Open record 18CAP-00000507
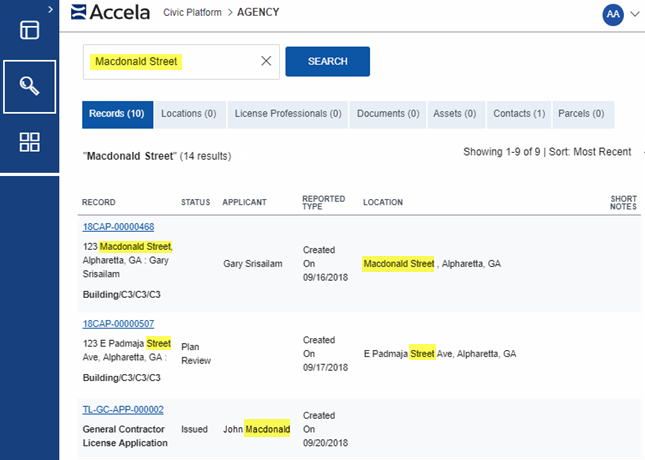The image size is (645, 460). coord(118,324)
